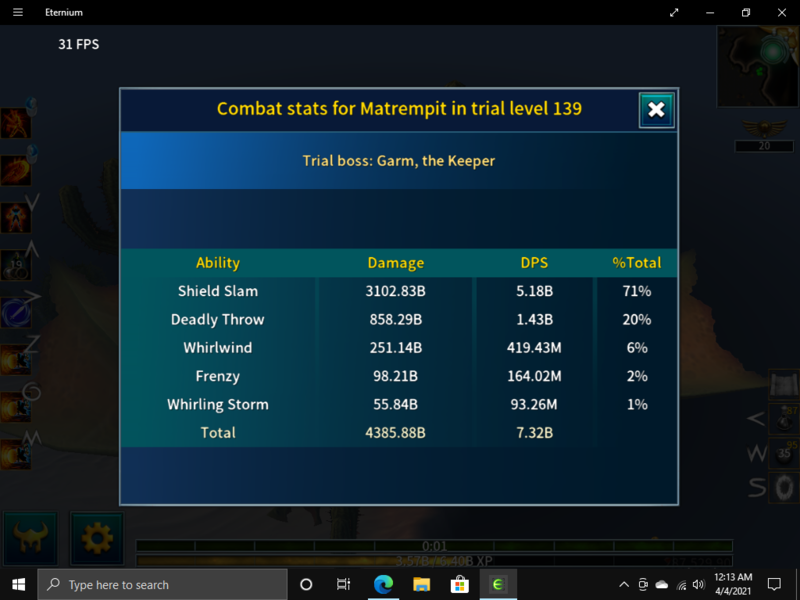
Task: Open the gear settings button
Action: [x=97, y=538]
